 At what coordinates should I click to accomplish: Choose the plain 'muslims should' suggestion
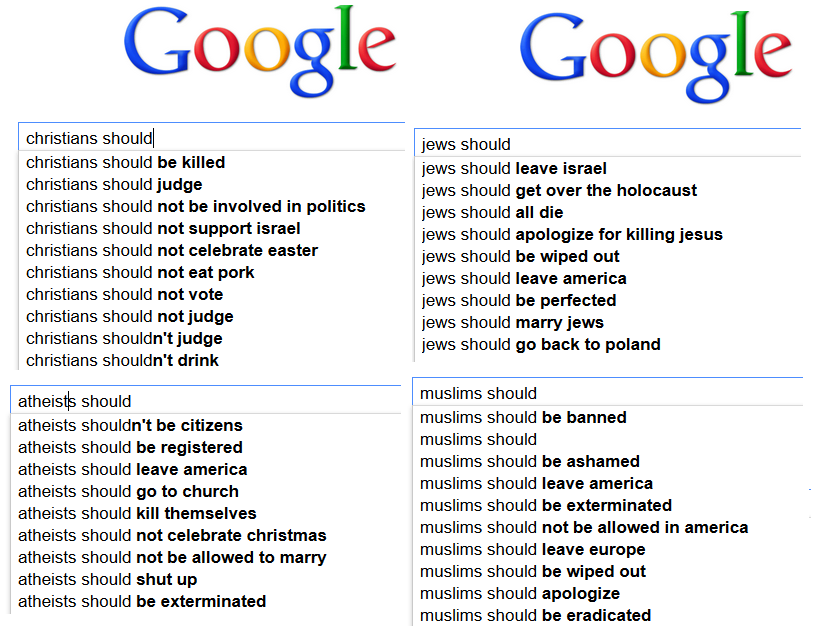pos(479,439)
